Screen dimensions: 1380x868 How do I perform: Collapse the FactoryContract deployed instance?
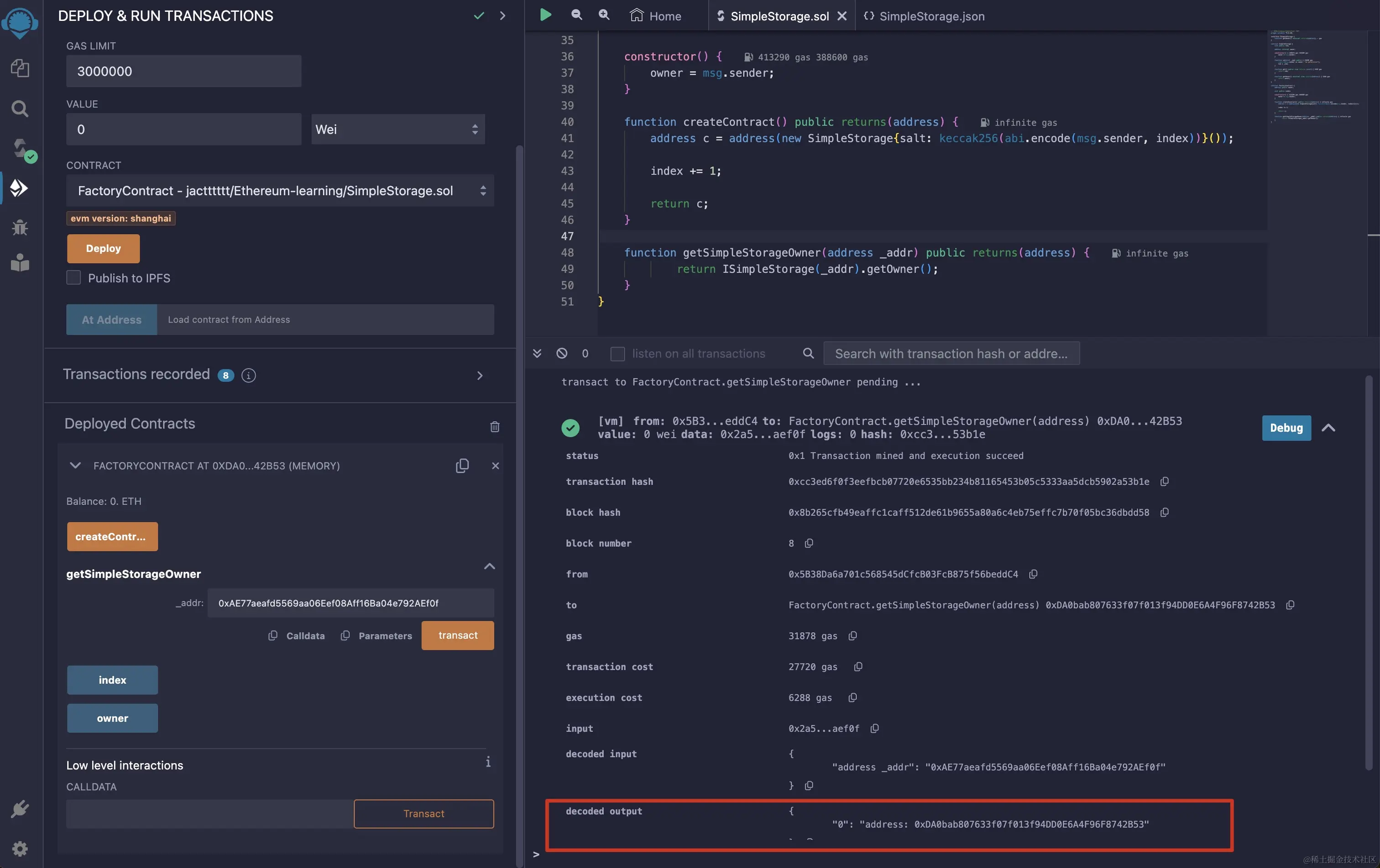coord(75,465)
